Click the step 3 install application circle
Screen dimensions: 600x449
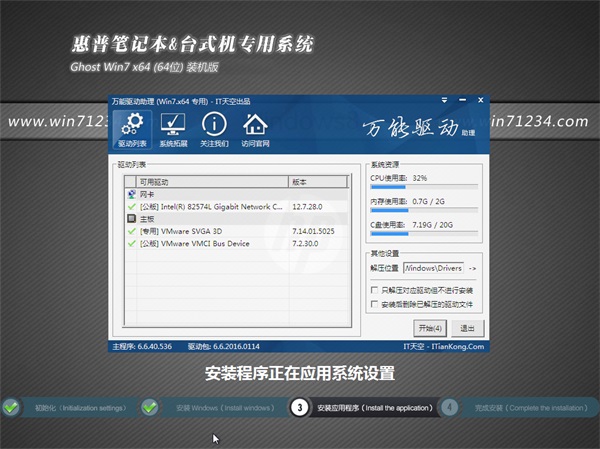(299, 408)
